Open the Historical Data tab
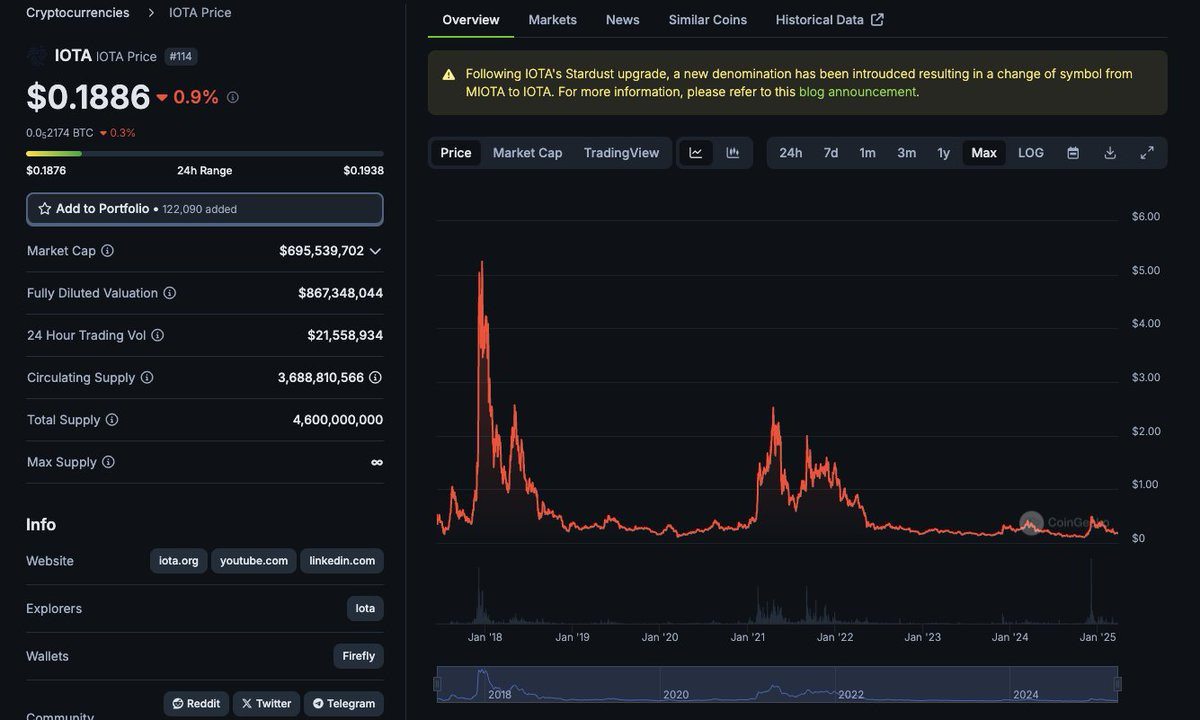 830,20
